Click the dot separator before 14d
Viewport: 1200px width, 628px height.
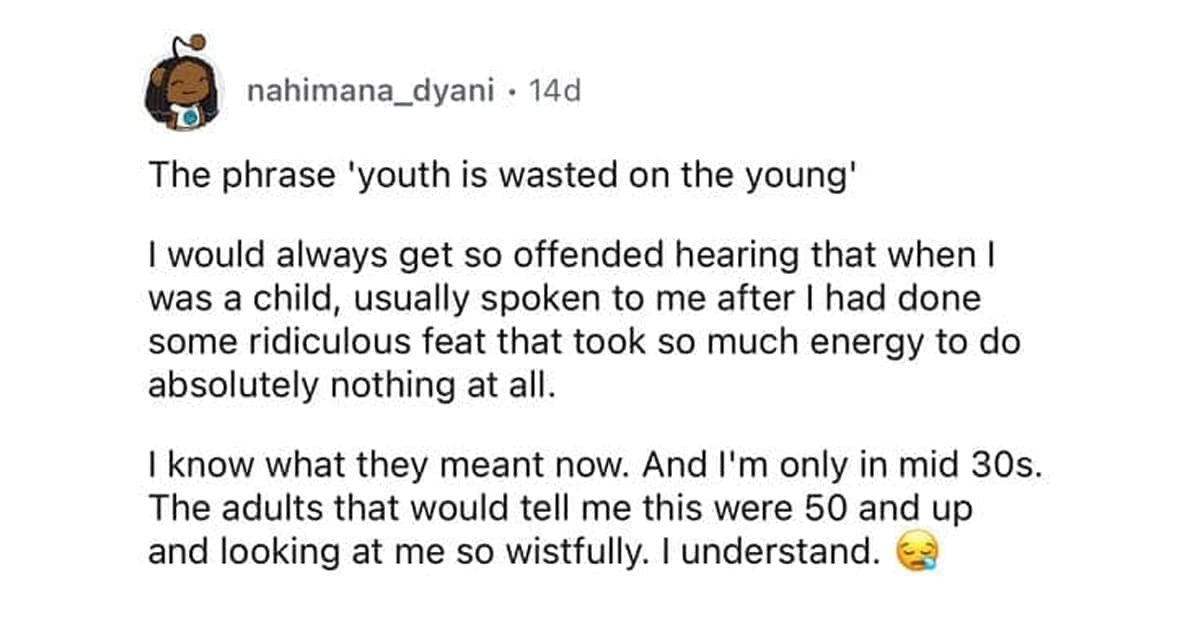(510, 94)
